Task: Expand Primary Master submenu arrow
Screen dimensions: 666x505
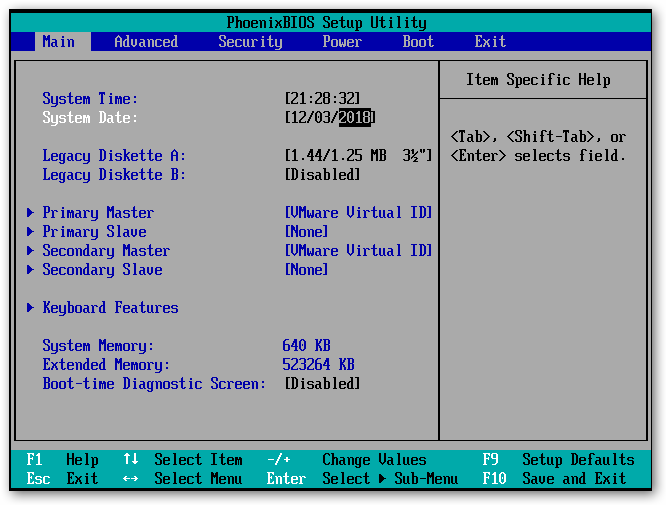Action: click(x=30, y=212)
